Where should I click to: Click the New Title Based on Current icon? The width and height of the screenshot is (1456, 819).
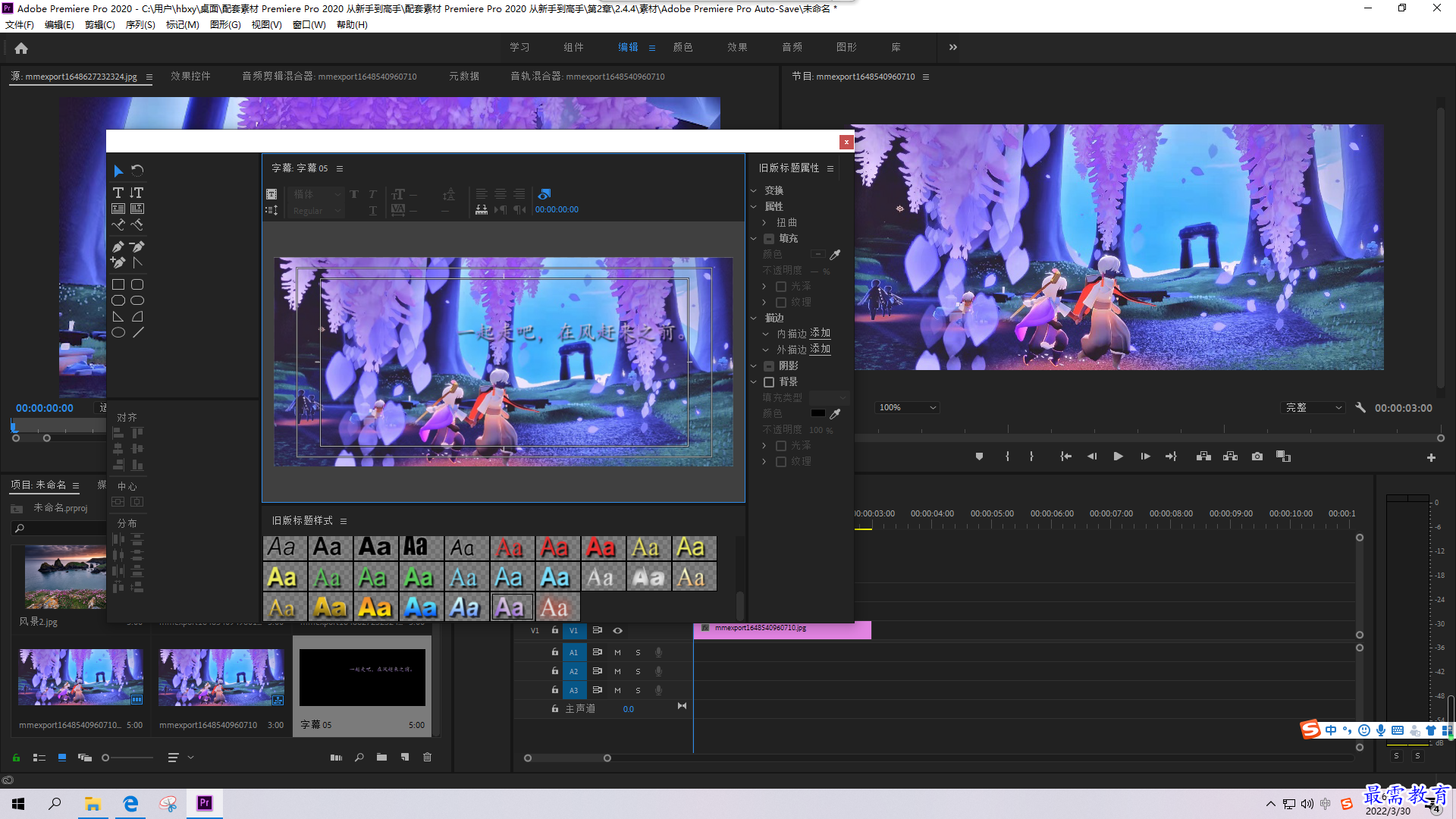tap(271, 194)
